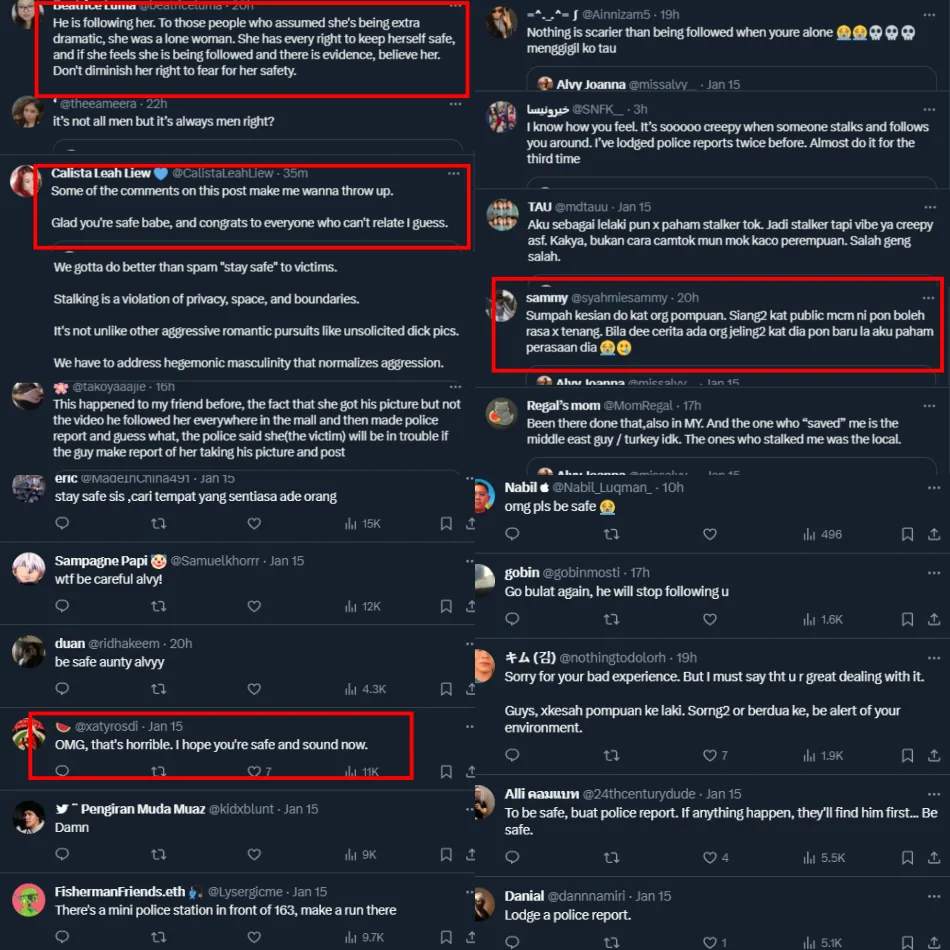Share Nabil's "omg pls be safe" tweet
The width and height of the screenshot is (950, 950).
[x=934, y=534]
